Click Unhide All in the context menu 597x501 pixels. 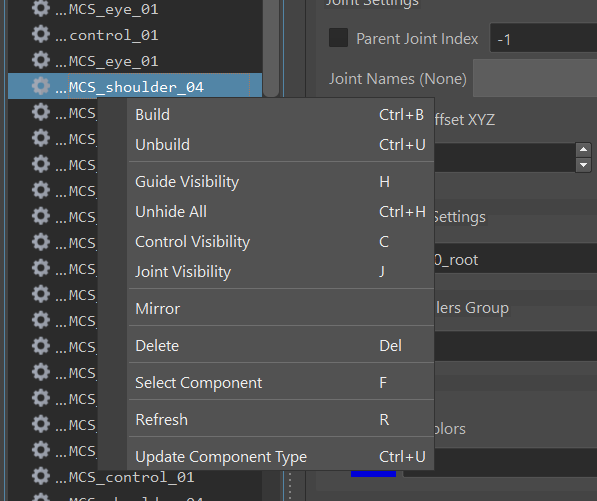point(281,212)
